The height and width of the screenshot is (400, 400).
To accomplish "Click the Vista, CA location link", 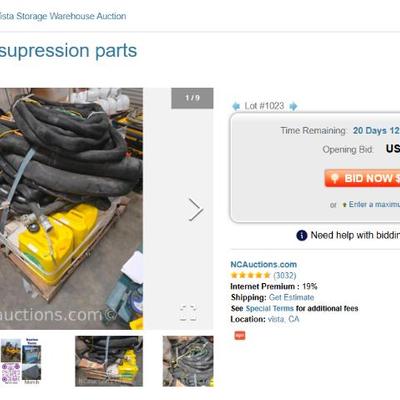I will 283,319.
